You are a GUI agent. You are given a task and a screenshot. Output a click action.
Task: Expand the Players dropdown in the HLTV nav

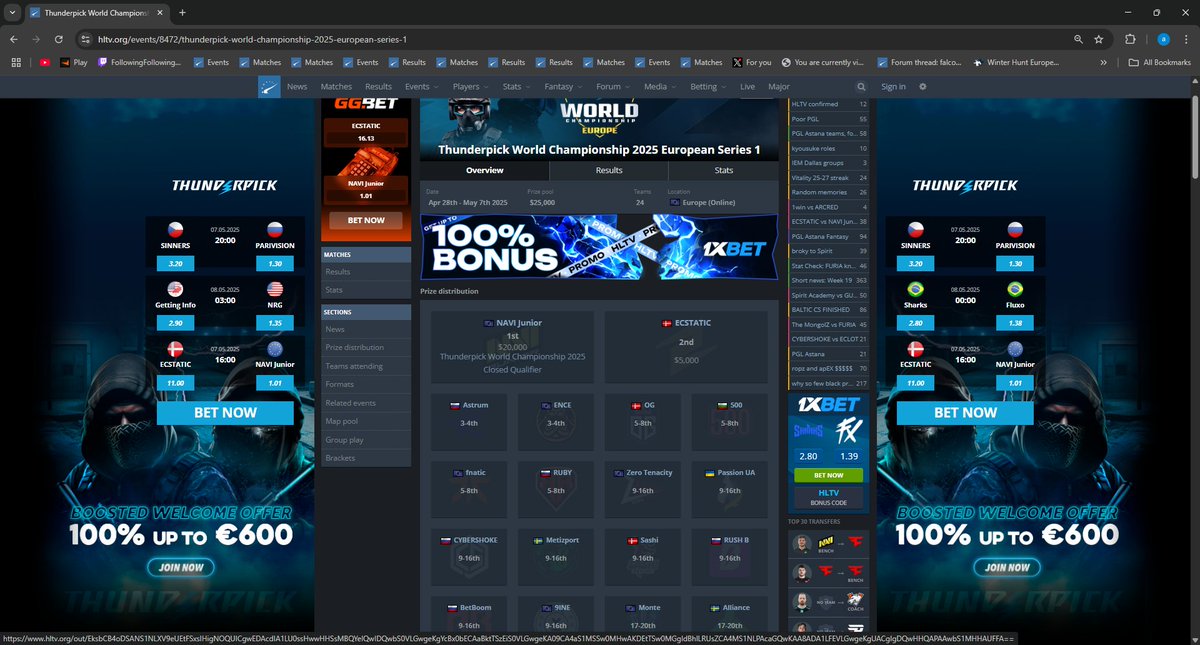[470, 87]
